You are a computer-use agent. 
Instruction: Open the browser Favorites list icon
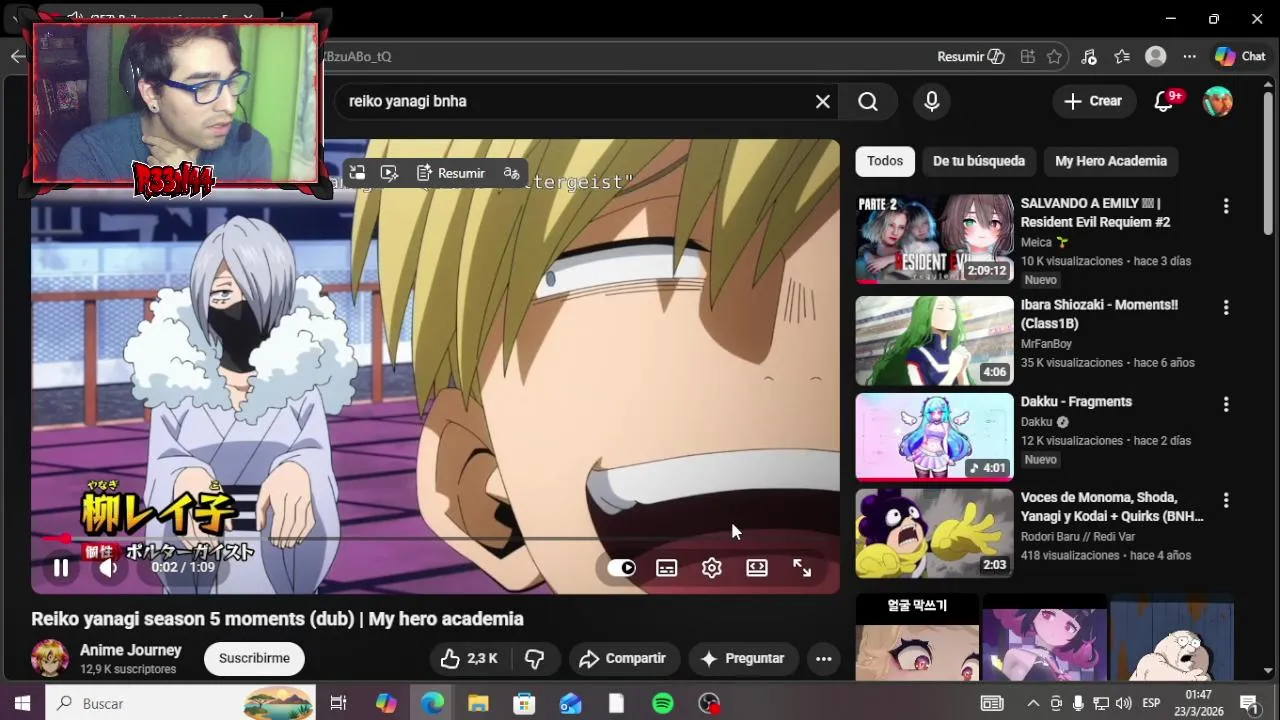[1122, 57]
